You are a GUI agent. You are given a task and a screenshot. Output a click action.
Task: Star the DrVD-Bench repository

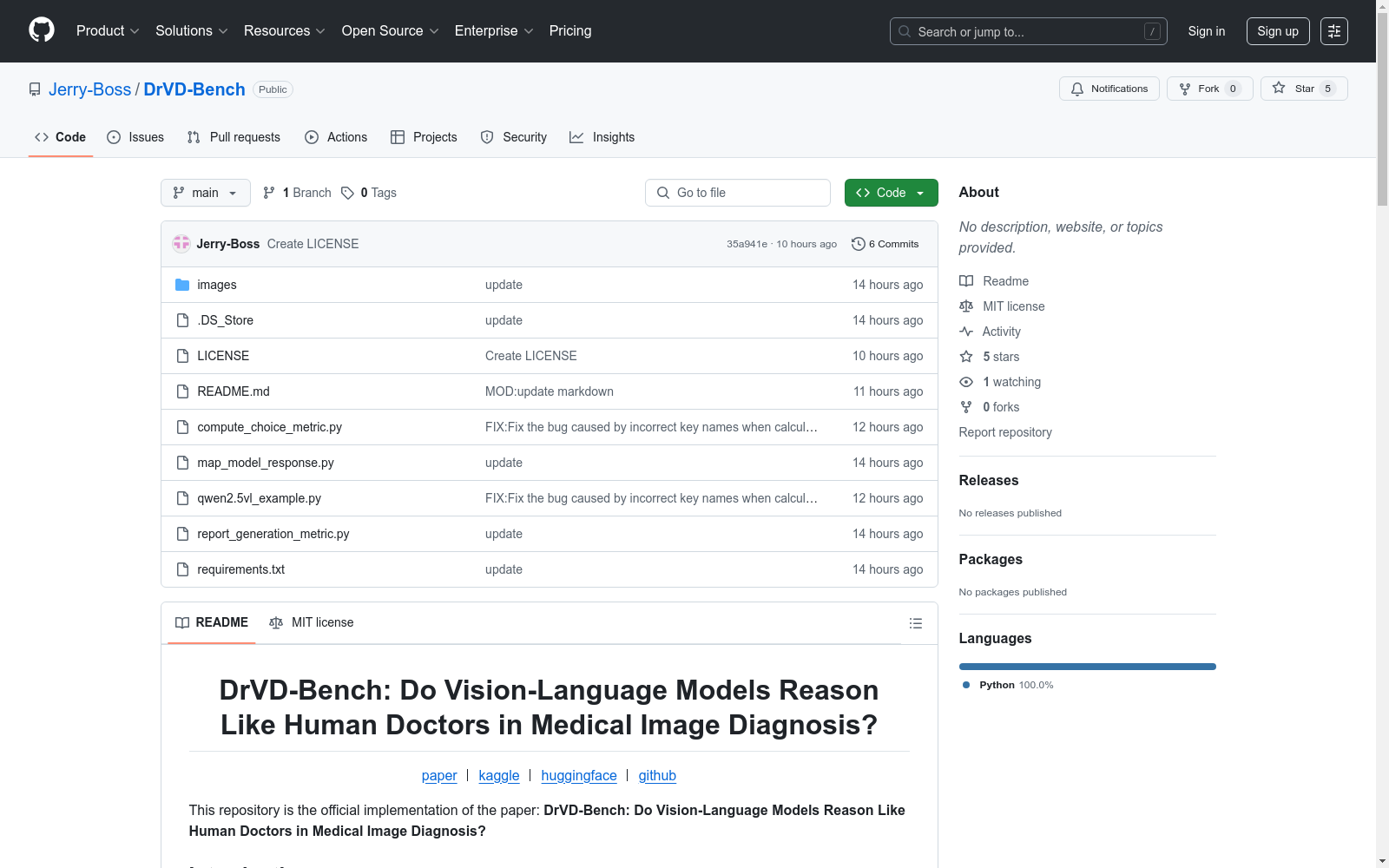1303,89
